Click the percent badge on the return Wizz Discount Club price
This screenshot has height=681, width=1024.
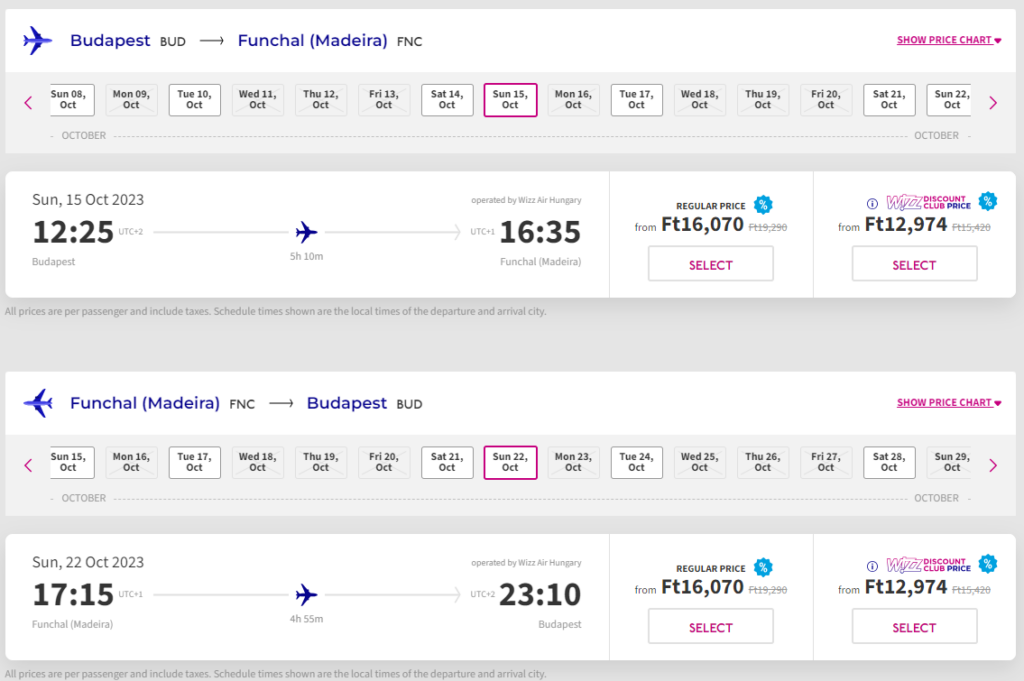click(x=988, y=564)
